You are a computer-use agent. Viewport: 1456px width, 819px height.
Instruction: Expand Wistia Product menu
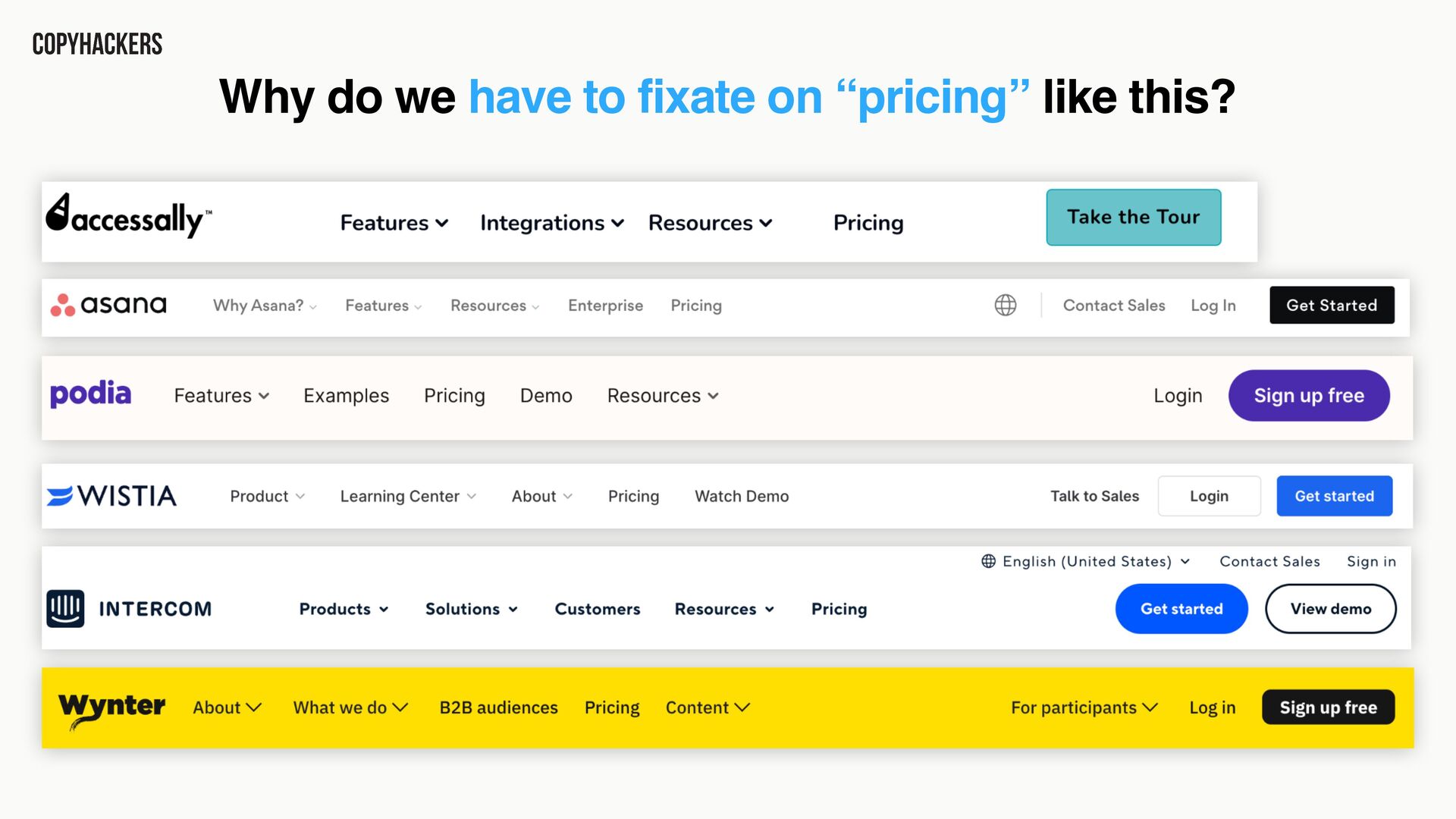(267, 496)
